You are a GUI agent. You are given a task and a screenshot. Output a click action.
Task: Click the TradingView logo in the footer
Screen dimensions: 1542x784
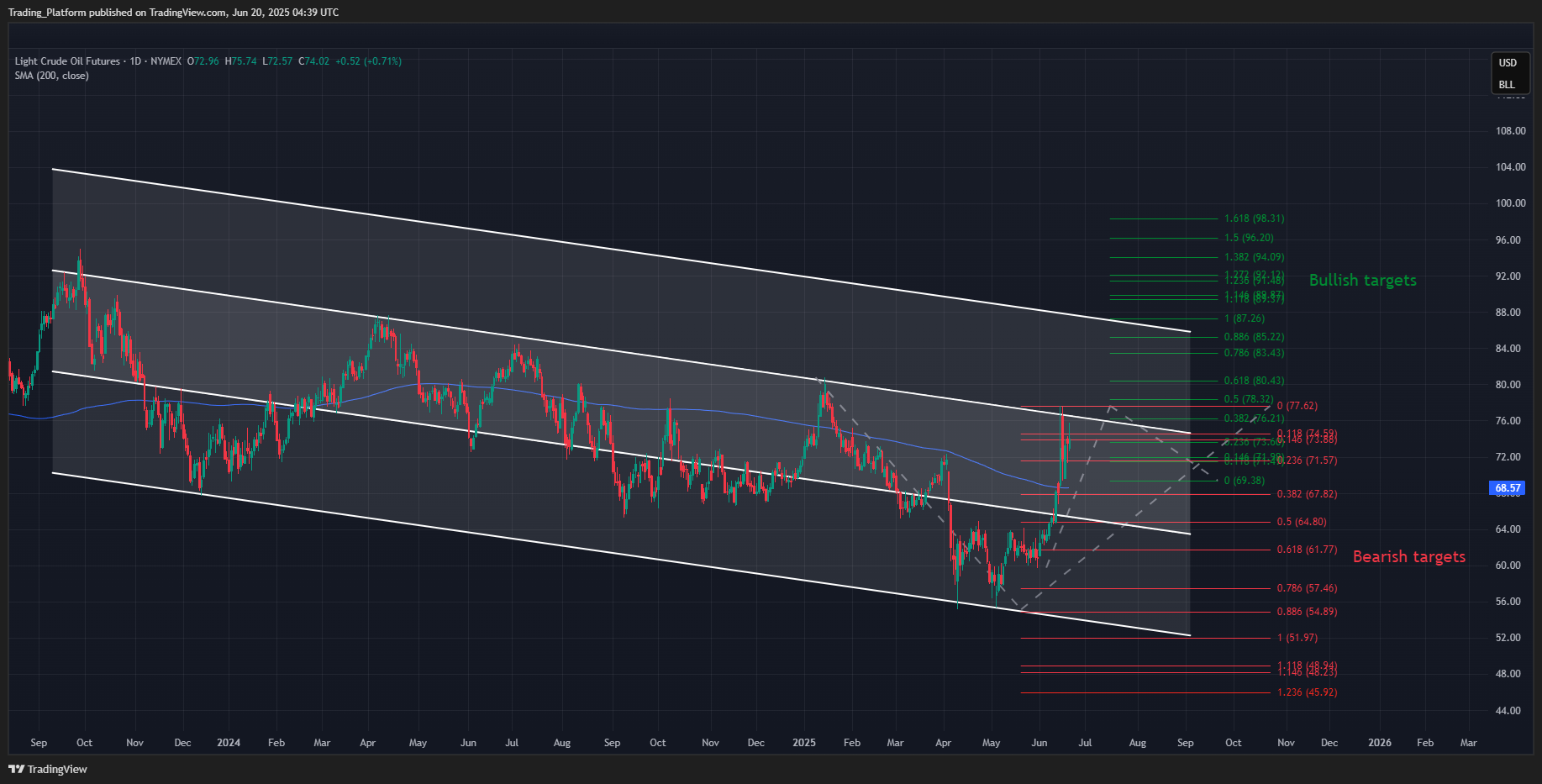(48, 769)
